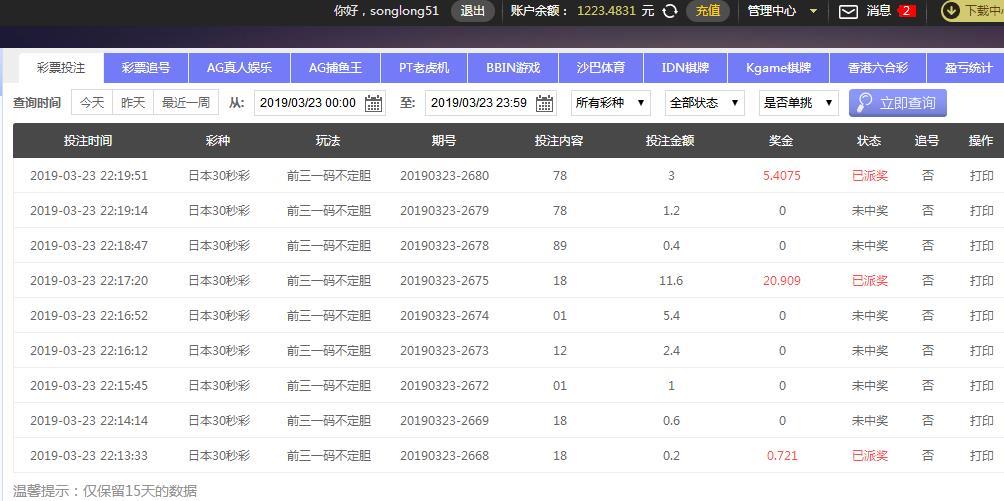This screenshot has height=501, width=1004.
Task: Open the end date calendar icon
Action: point(545,103)
